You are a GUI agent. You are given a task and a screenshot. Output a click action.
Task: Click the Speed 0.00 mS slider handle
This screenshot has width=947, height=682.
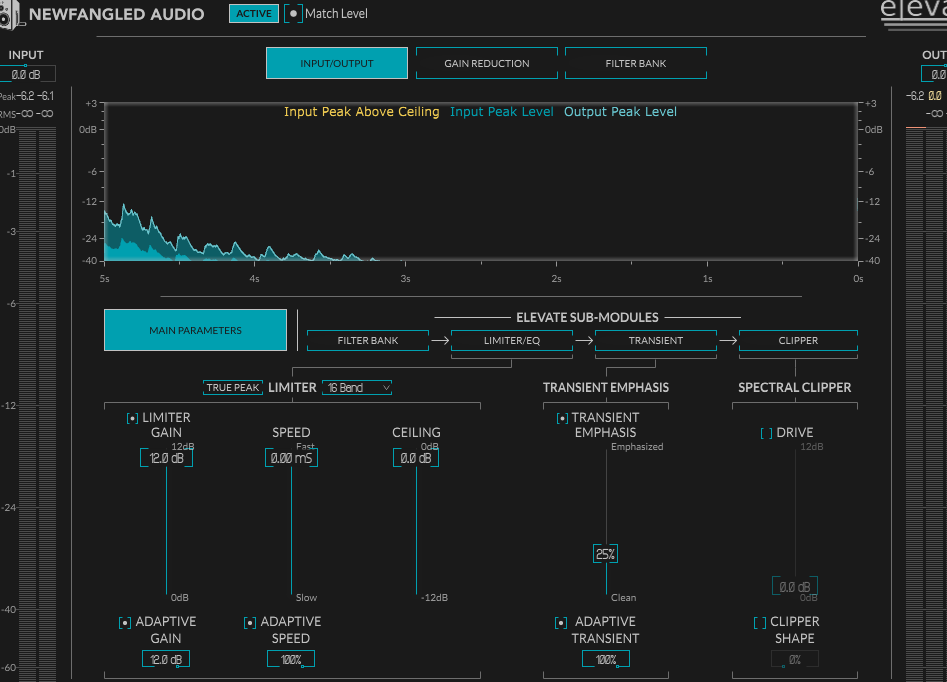(291, 458)
